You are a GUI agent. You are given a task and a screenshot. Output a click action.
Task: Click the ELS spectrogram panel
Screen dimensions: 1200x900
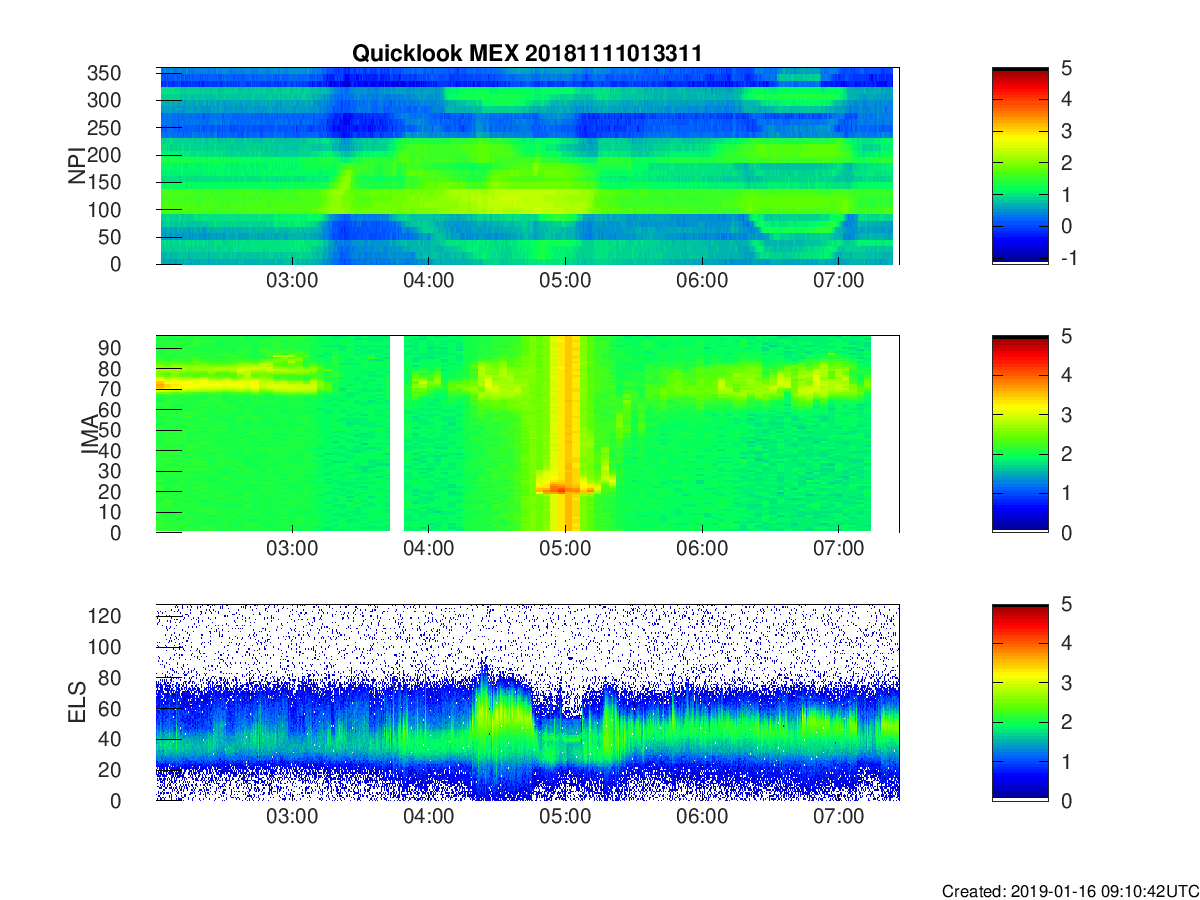pyautogui.click(x=527, y=702)
